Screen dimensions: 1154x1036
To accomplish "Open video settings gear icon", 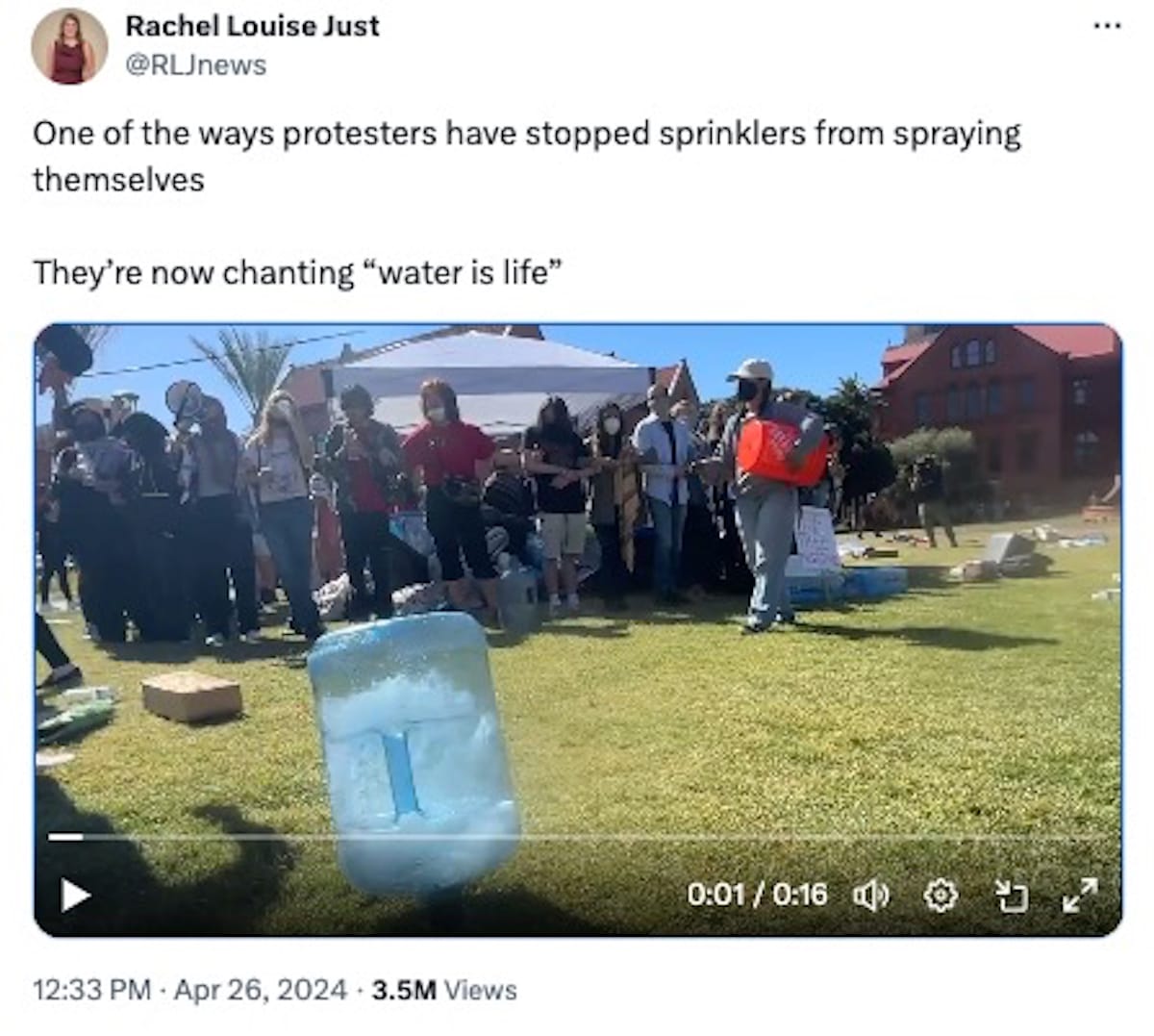I will (941, 897).
